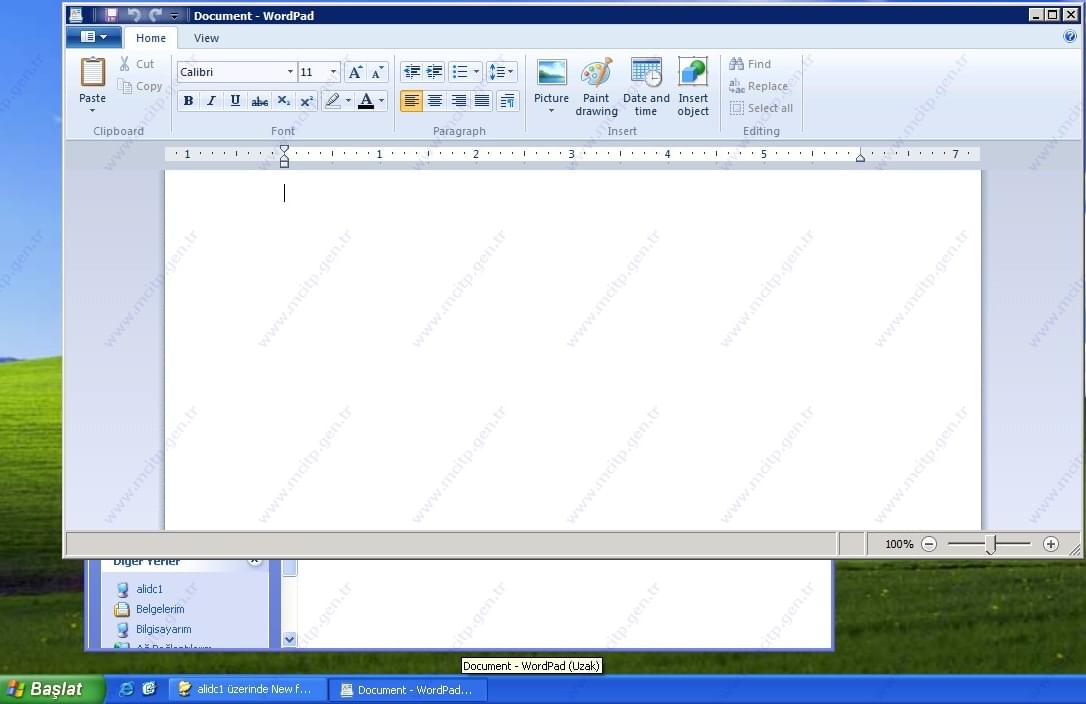
Task: Open the font color dropdown arrow
Action: click(x=382, y=100)
